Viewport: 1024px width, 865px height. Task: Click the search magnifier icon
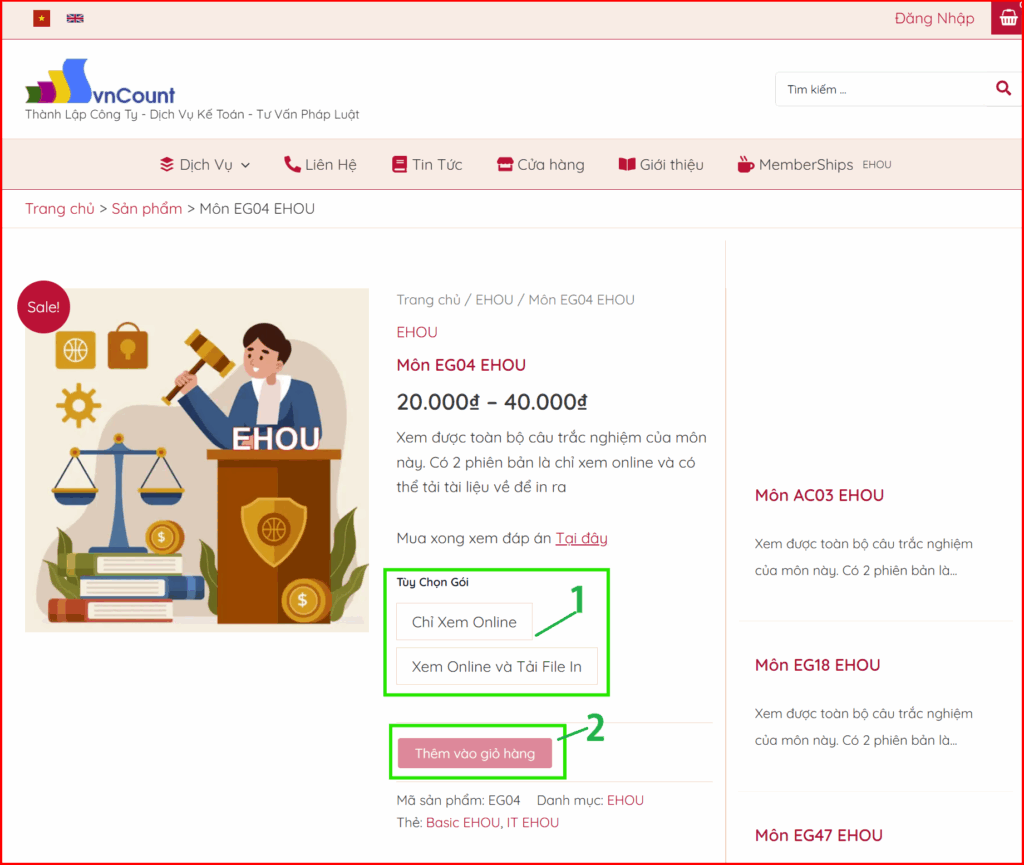[1003, 88]
